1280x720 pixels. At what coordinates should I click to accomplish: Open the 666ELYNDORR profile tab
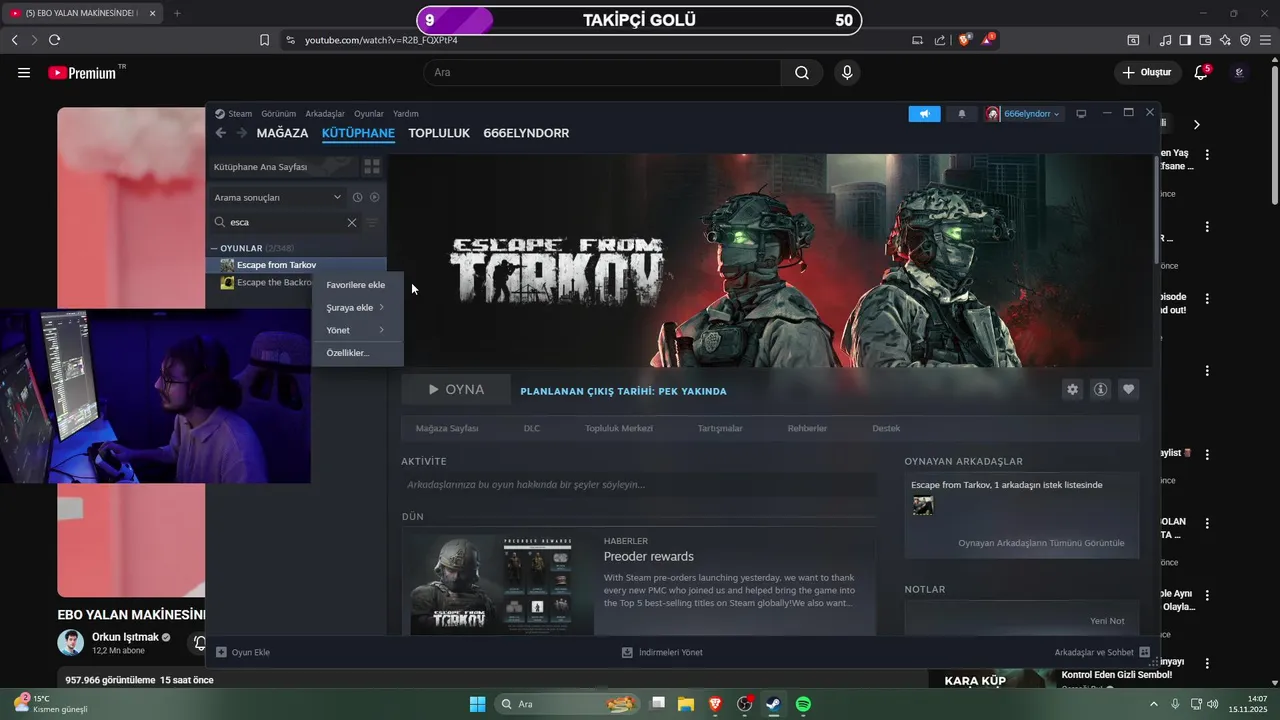pos(526,133)
